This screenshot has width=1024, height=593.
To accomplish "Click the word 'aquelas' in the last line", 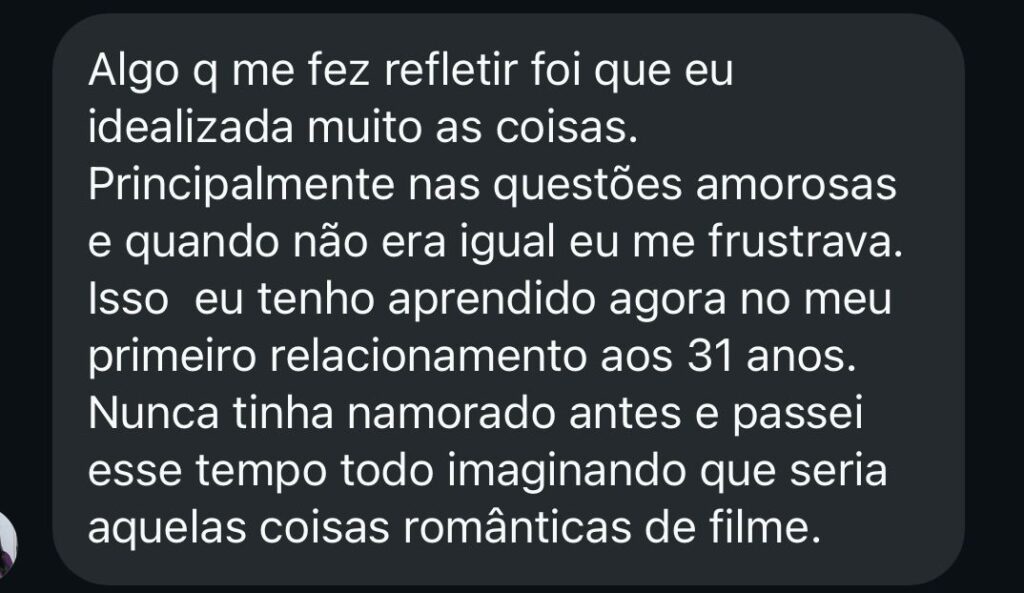I will click(x=167, y=528).
